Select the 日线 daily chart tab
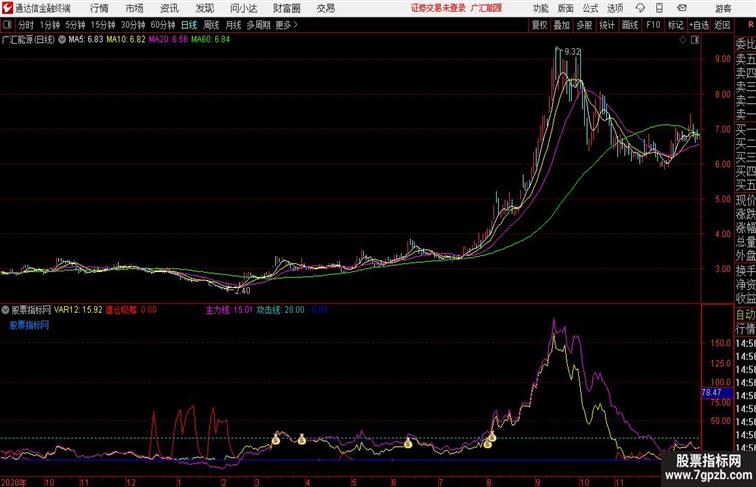The image size is (756, 487). coord(189,25)
